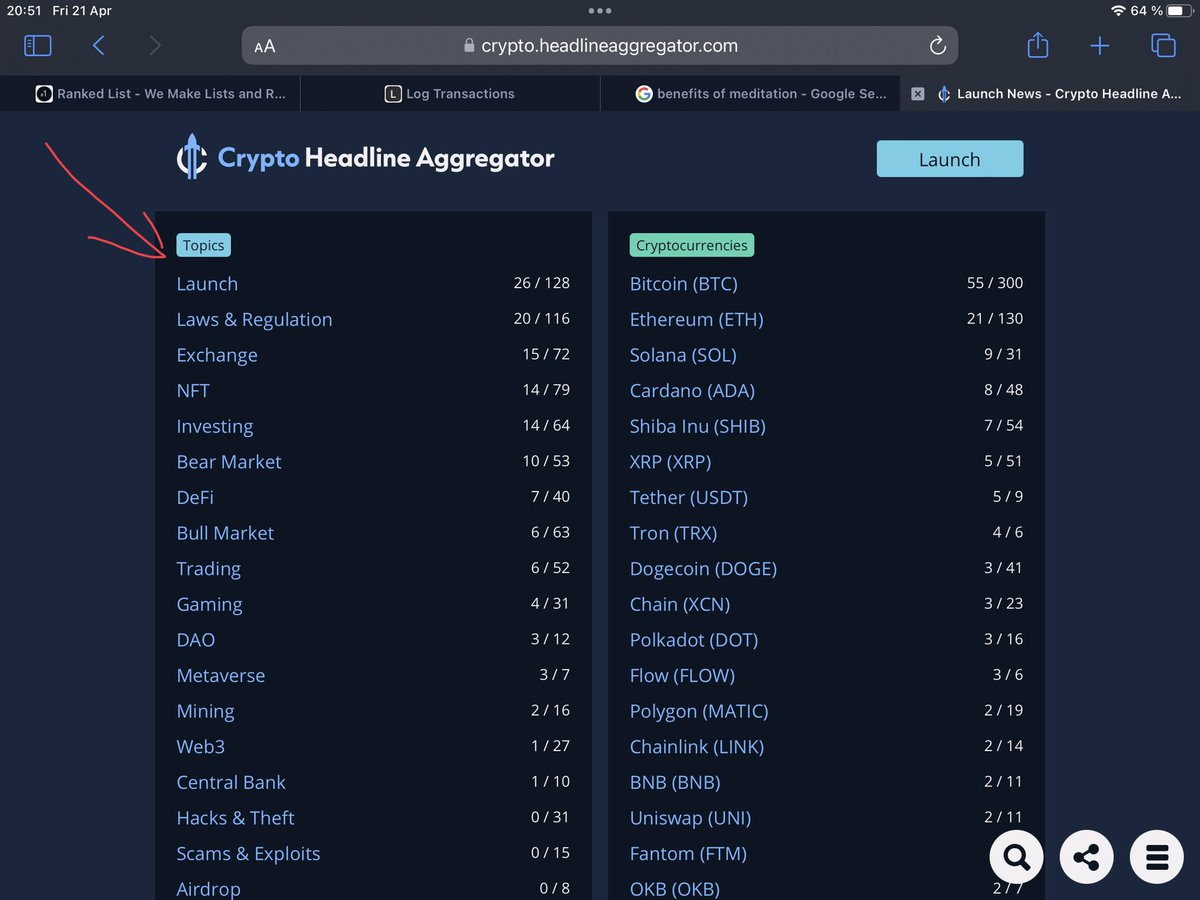Open the DeFi topic link

tap(195, 498)
